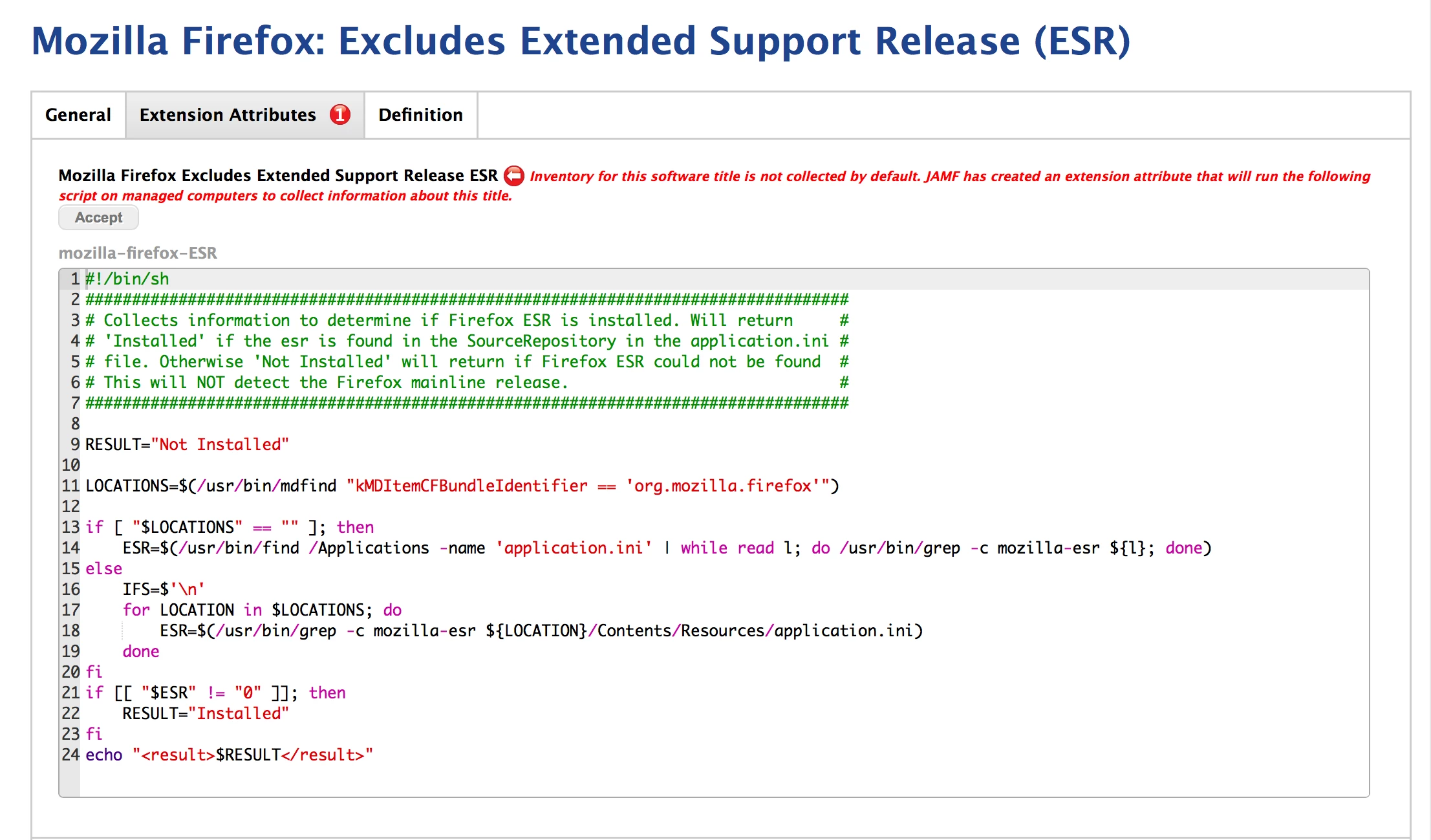Image resolution: width=1431 pixels, height=840 pixels.
Task: Click the red notification badge on Extension Attributes
Action: pyautogui.click(x=340, y=114)
